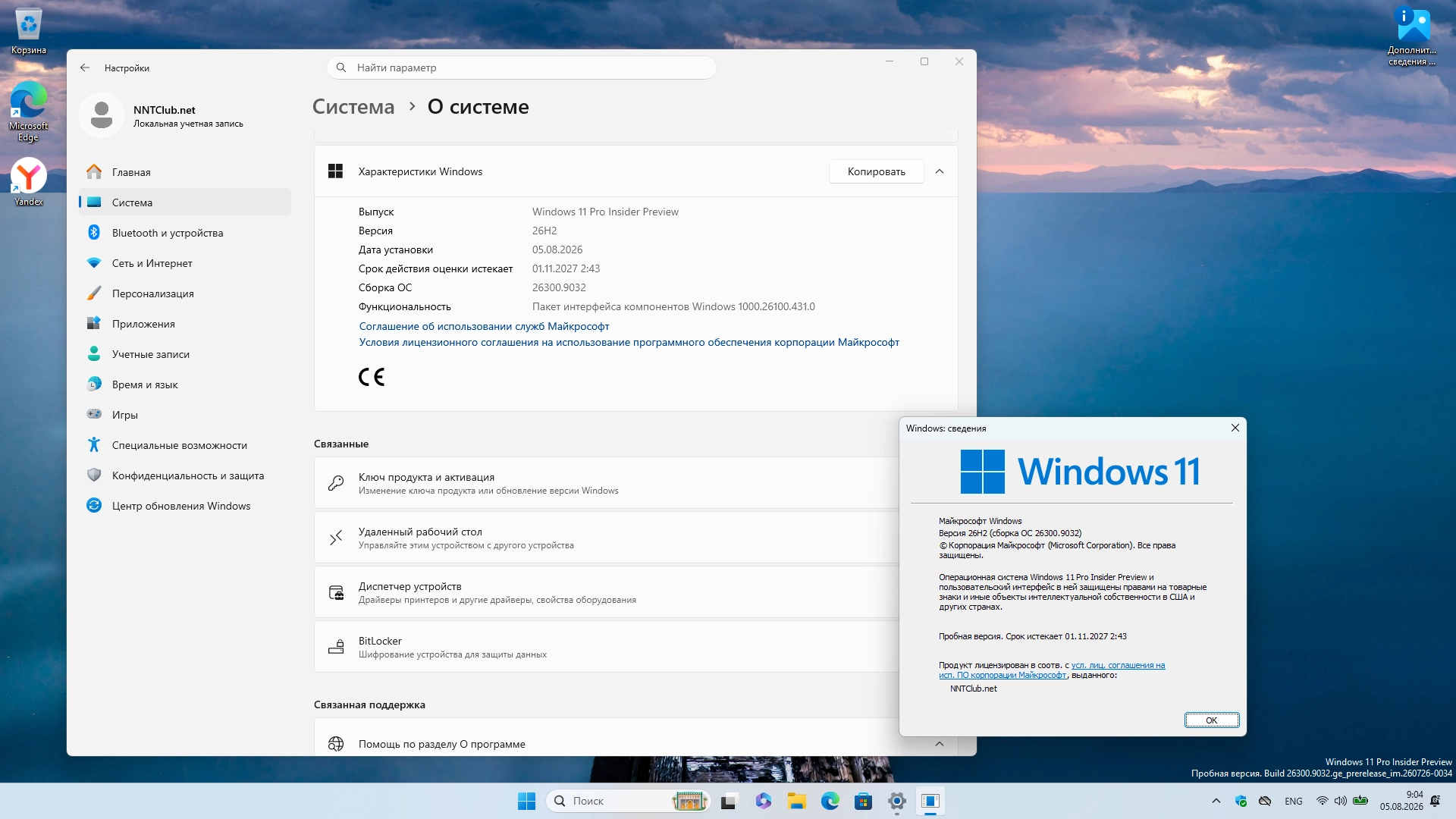Open Диспетчер устройств

[607, 592]
